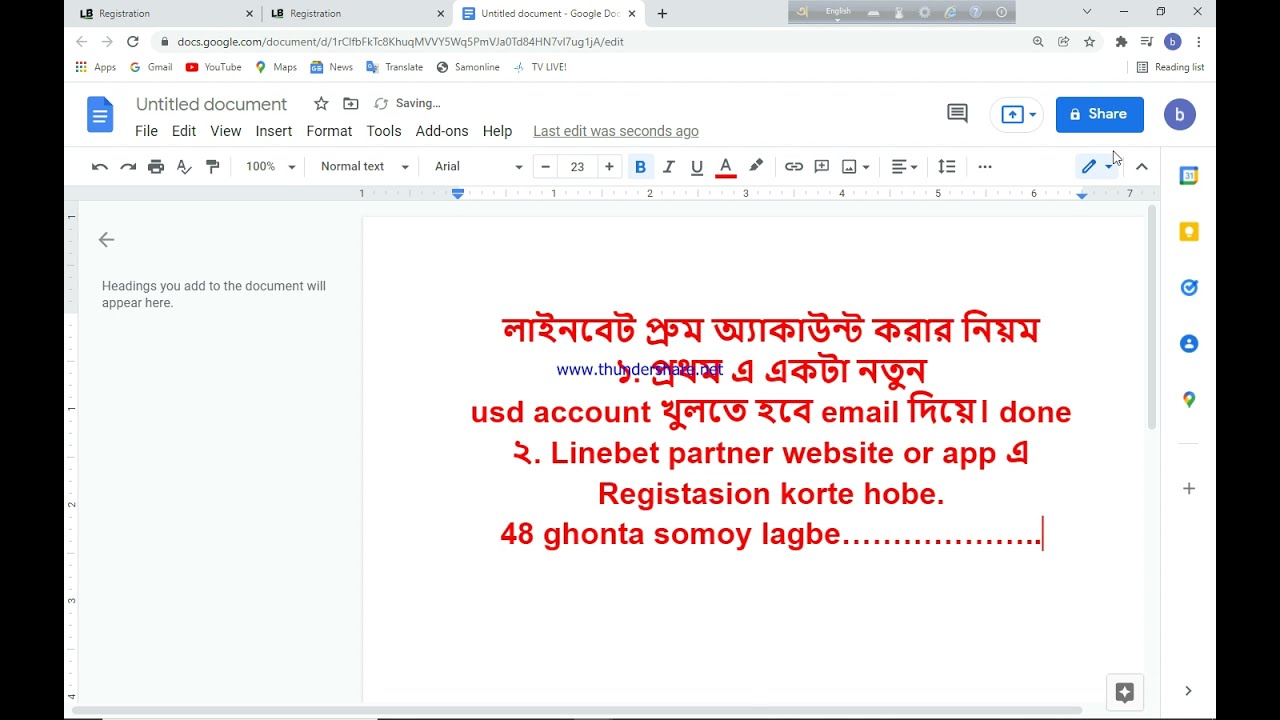1280x720 pixels.
Task: Toggle Underline formatting
Action: click(697, 167)
